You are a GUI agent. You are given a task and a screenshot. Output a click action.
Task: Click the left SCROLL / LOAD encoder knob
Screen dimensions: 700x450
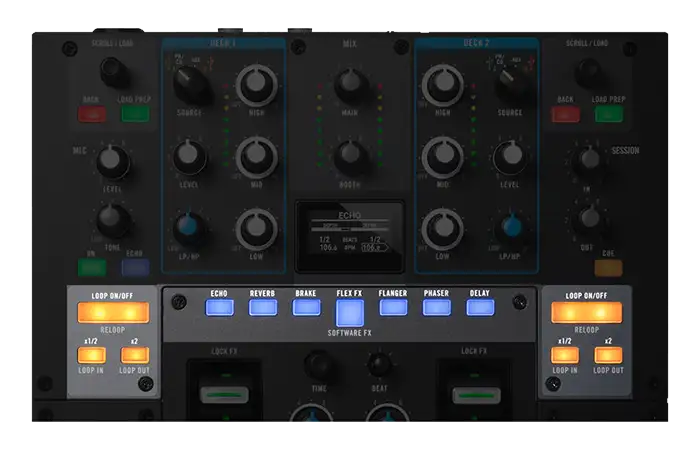114,71
